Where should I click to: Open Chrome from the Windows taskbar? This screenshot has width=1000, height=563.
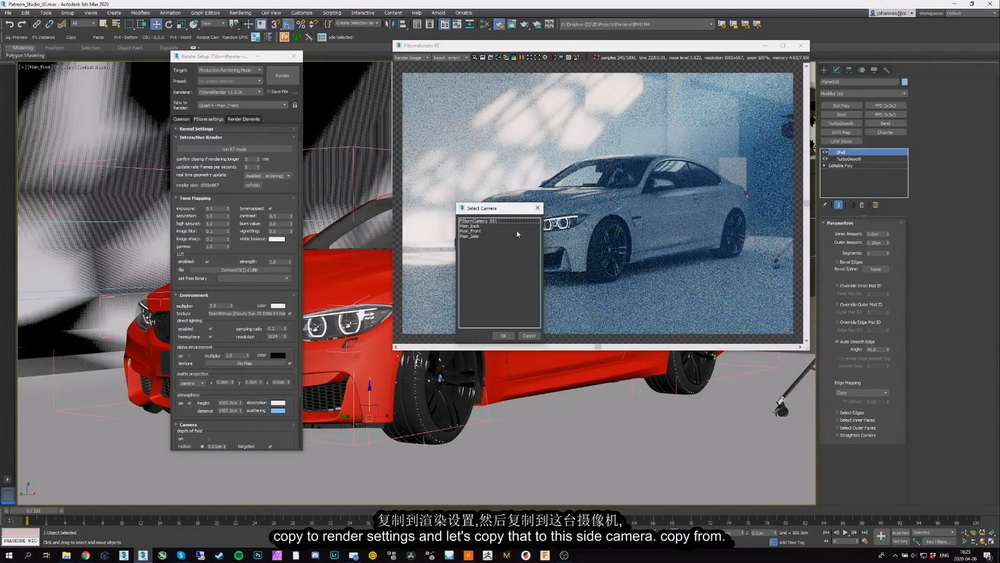[85, 555]
